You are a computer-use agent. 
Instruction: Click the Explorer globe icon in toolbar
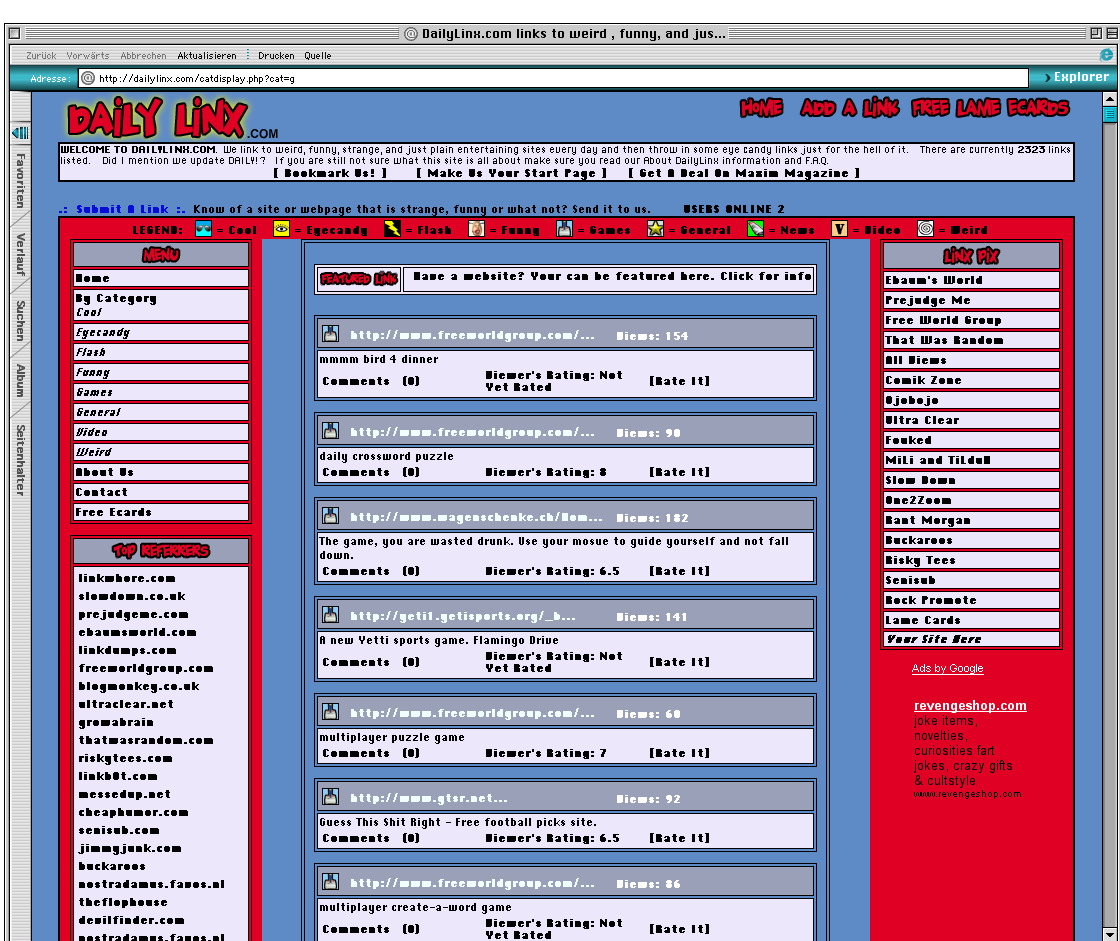click(1106, 55)
